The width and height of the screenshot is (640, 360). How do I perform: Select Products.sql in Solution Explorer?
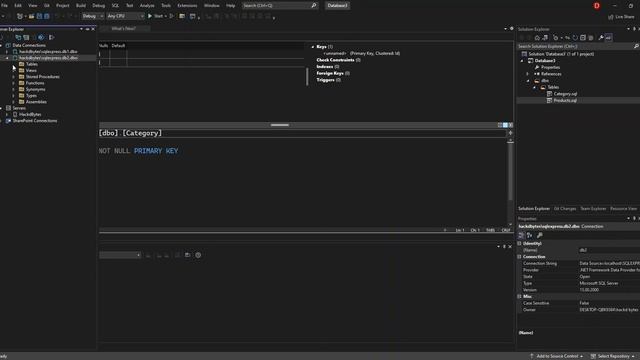(x=565, y=100)
